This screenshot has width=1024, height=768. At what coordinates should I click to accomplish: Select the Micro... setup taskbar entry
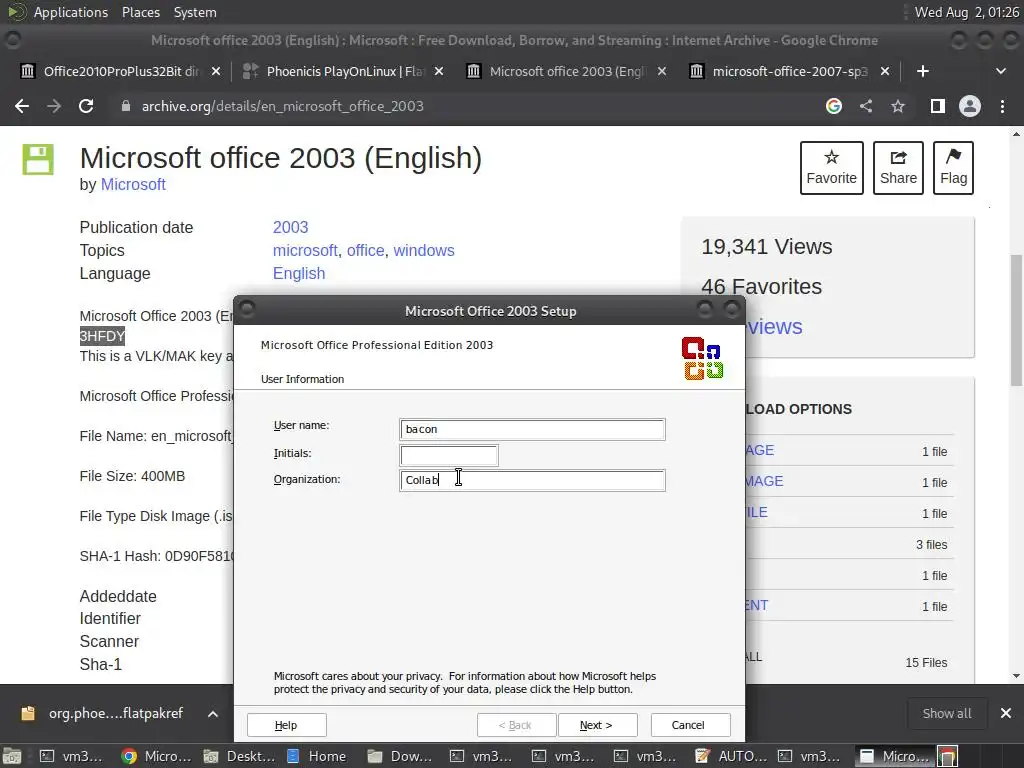point(895,756)
